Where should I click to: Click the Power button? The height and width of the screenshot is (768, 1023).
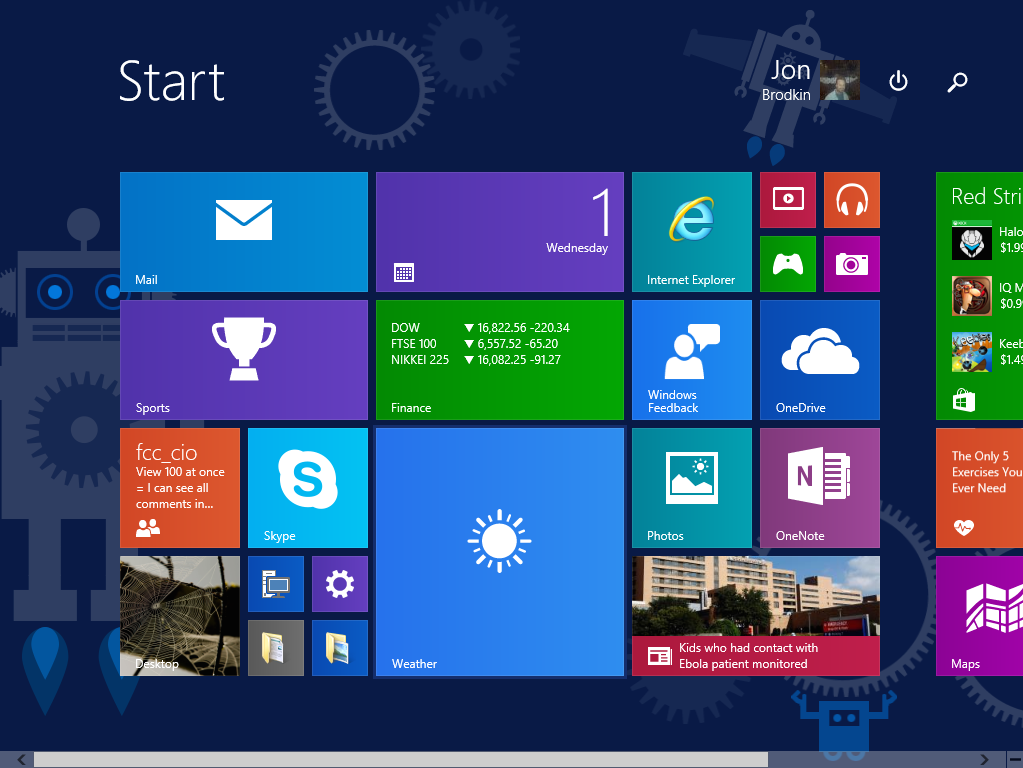point(897,83)
